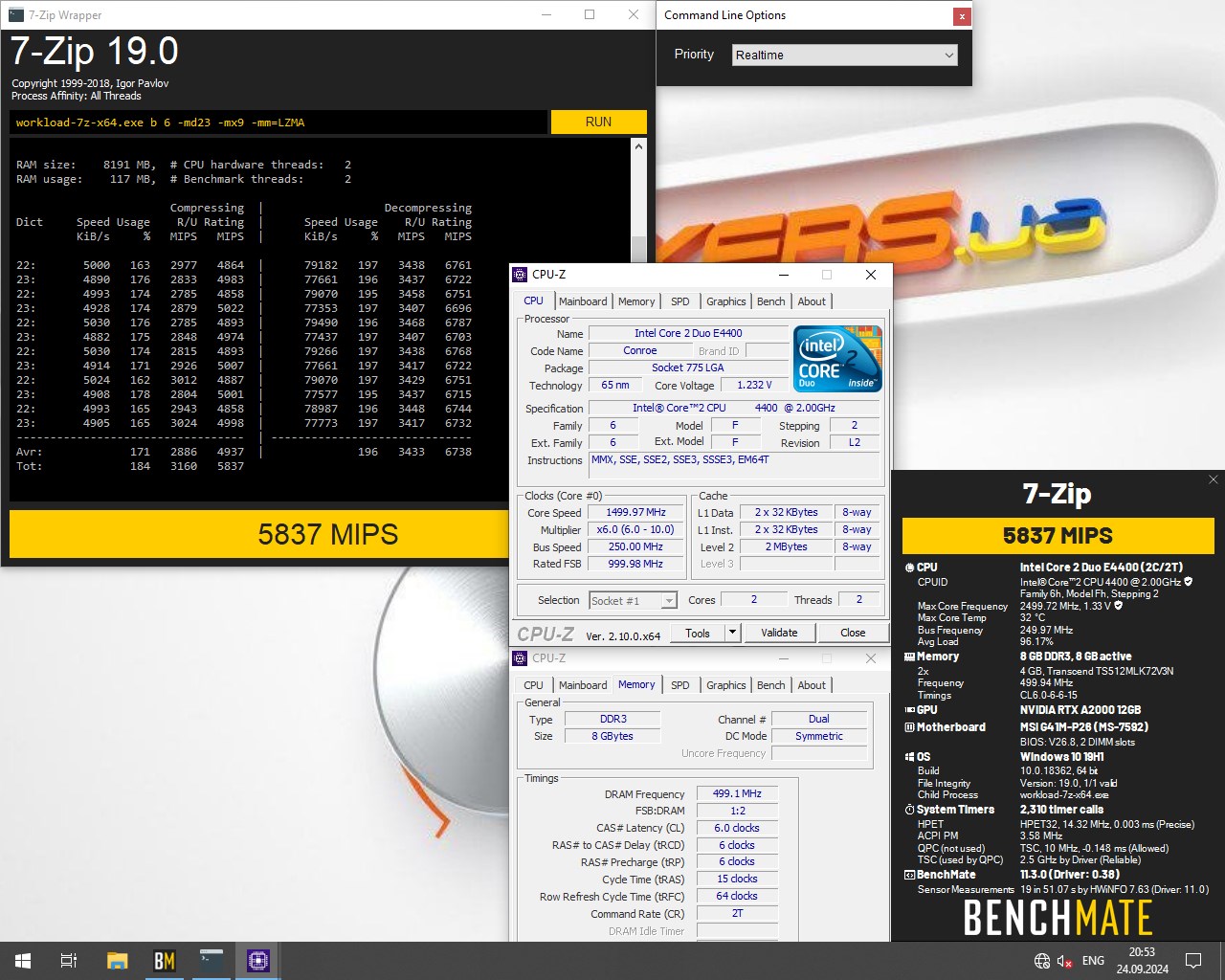Click the Close button in CPU-Z
1225x980 pixels.
[x=853, y=633]
